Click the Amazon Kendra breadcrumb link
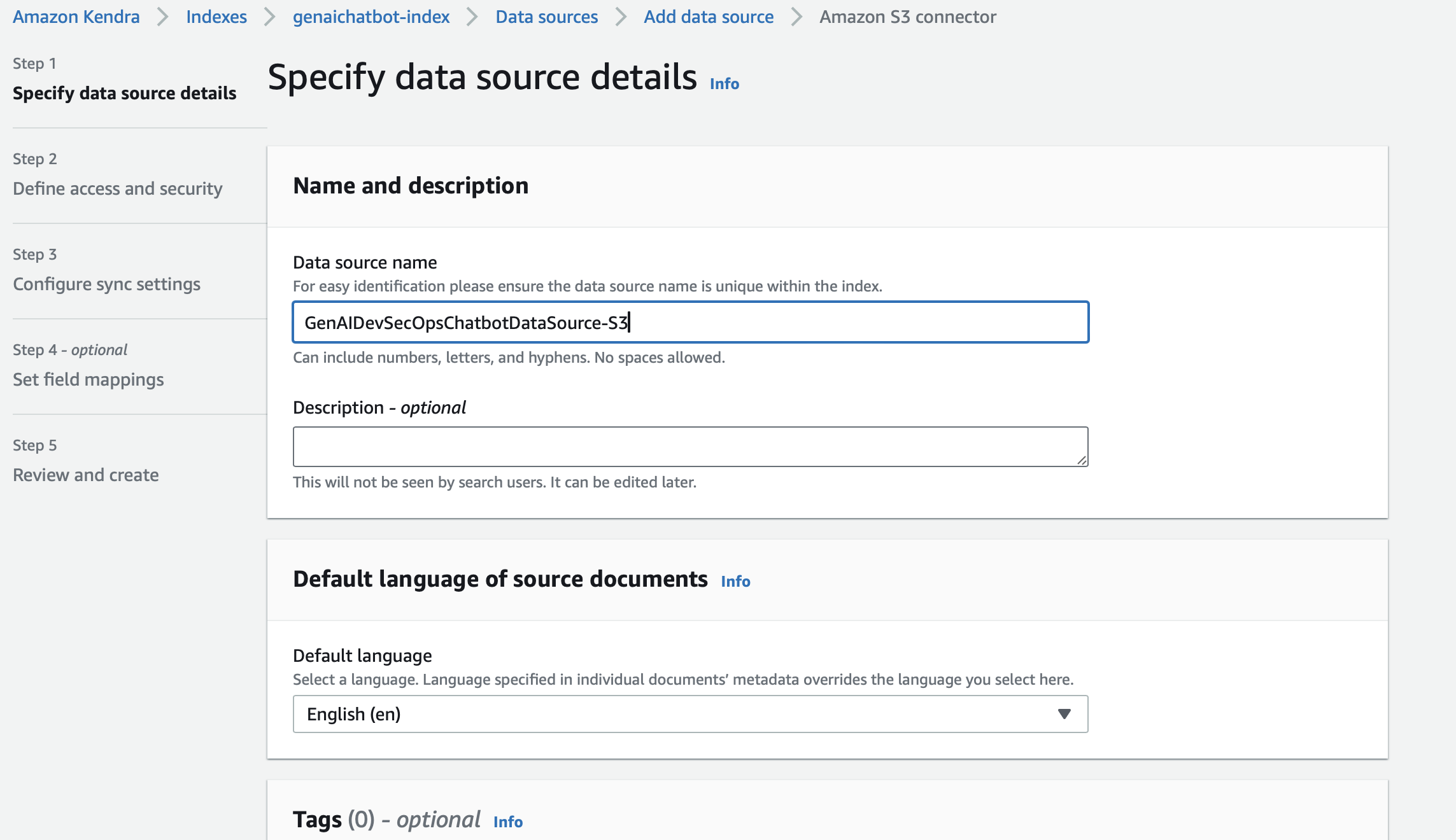This screenshot has height=840, width=1456. pos(76,17)
